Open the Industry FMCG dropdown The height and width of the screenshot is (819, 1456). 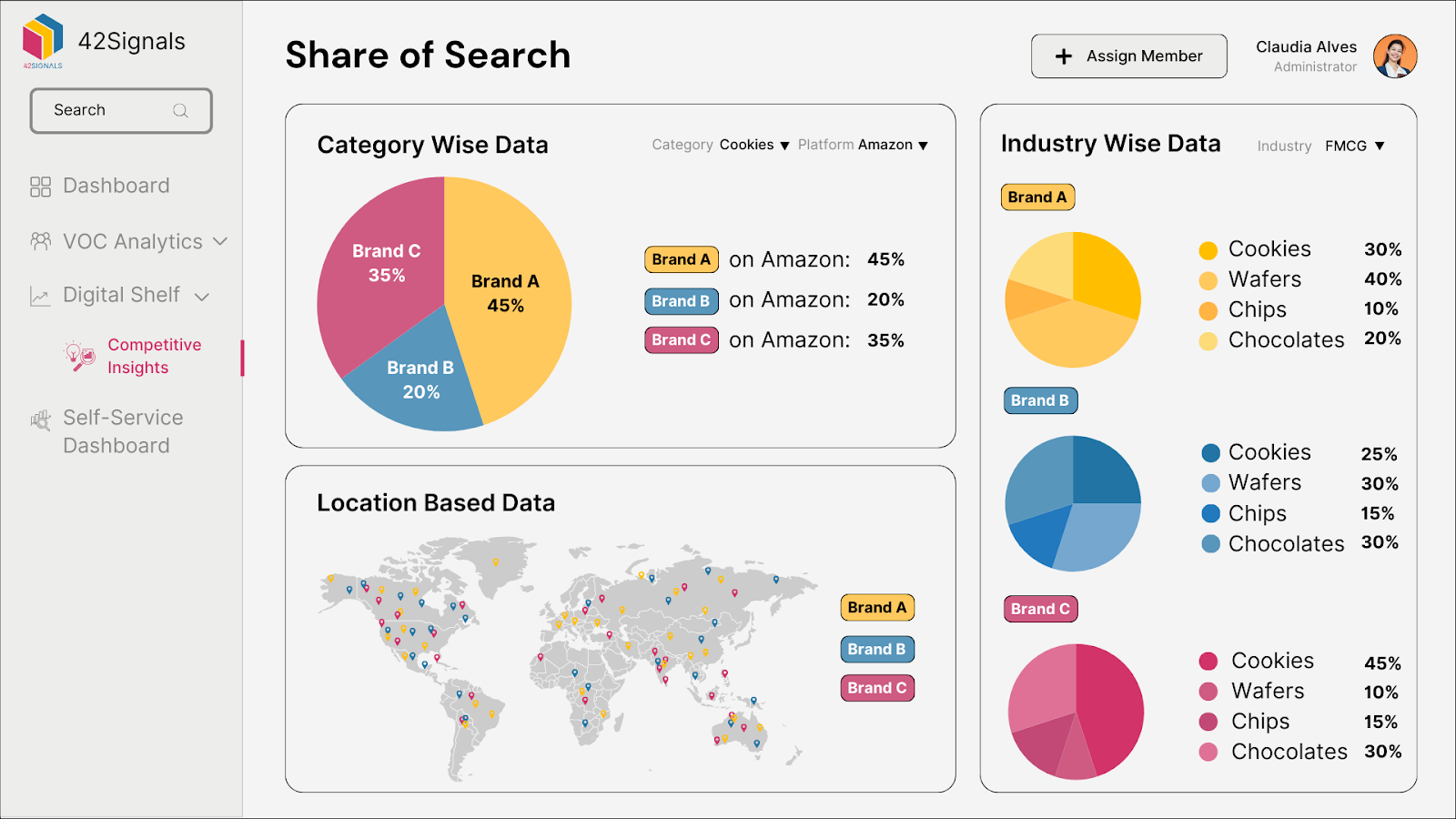click(x=1355, y=146)
